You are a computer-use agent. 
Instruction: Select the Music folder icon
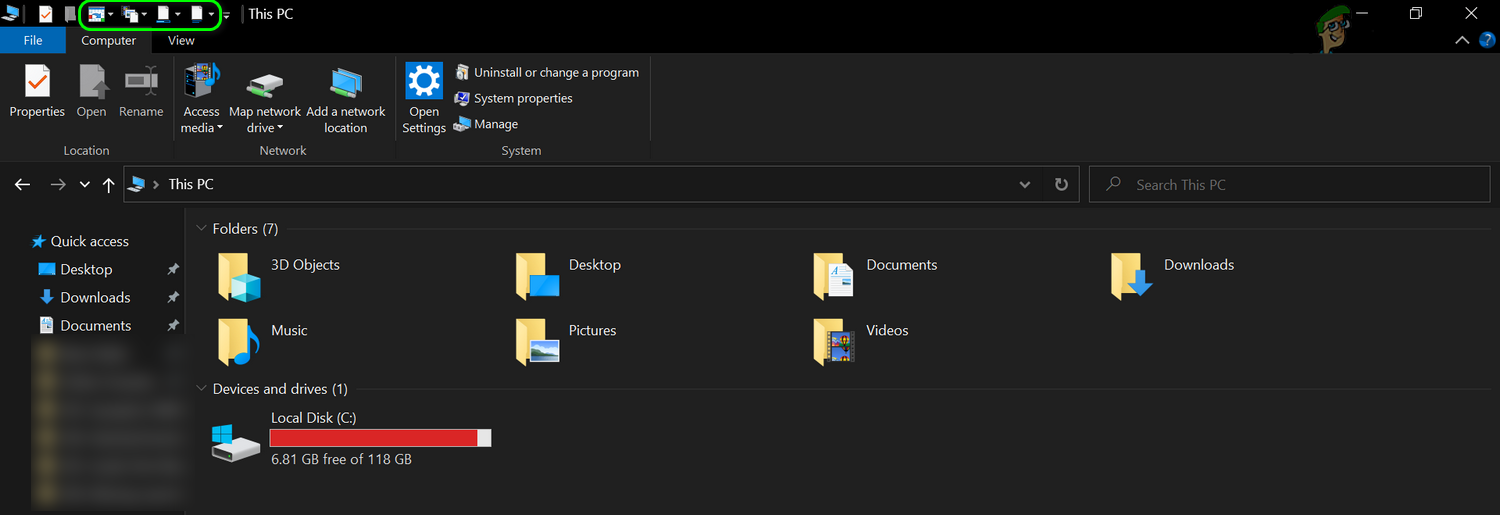(x=239, y=342)
